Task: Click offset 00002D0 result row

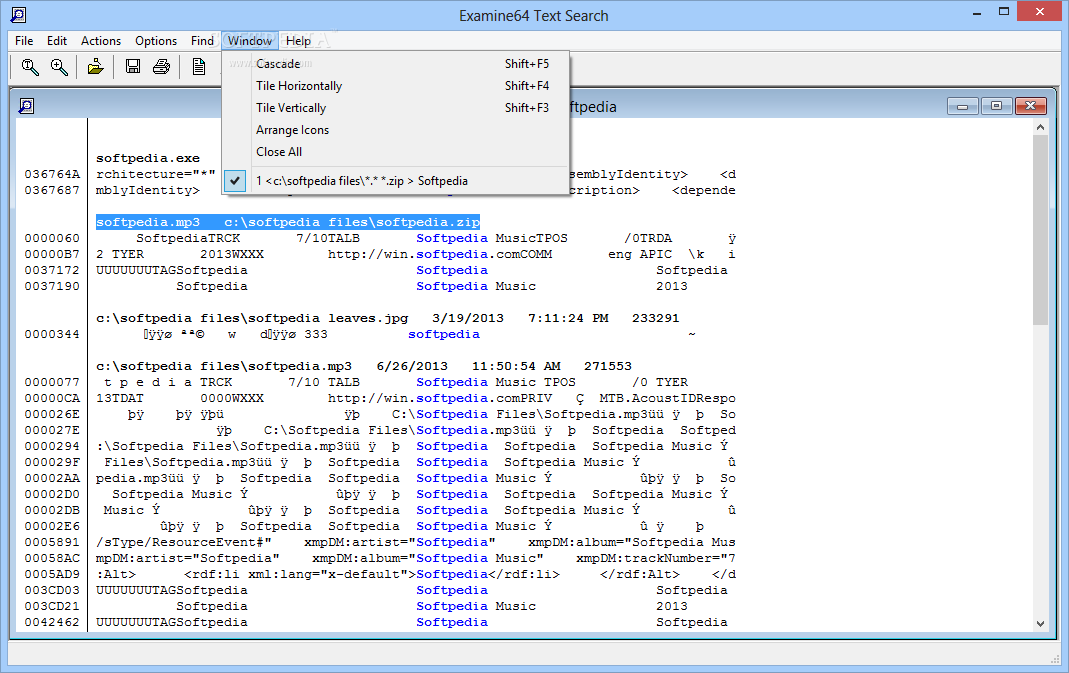Action: [x=52, y=494]
